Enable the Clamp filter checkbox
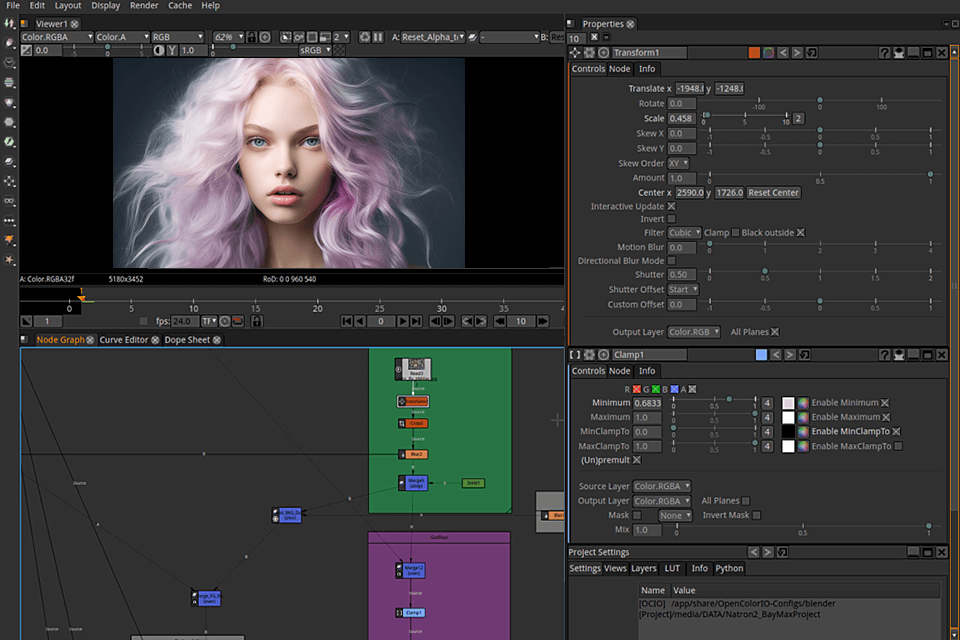960x640 pixels. point(735,233)
